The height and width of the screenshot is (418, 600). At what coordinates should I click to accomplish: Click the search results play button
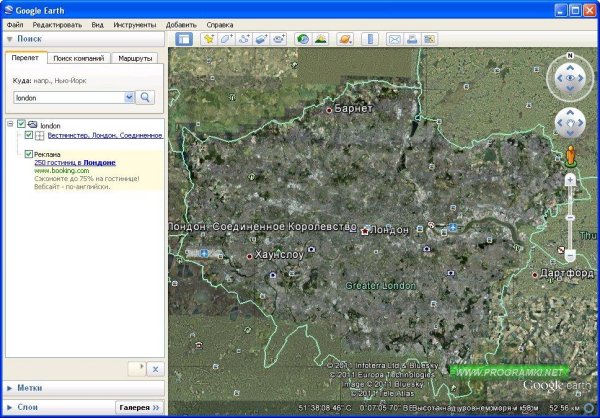pos(137,369)
